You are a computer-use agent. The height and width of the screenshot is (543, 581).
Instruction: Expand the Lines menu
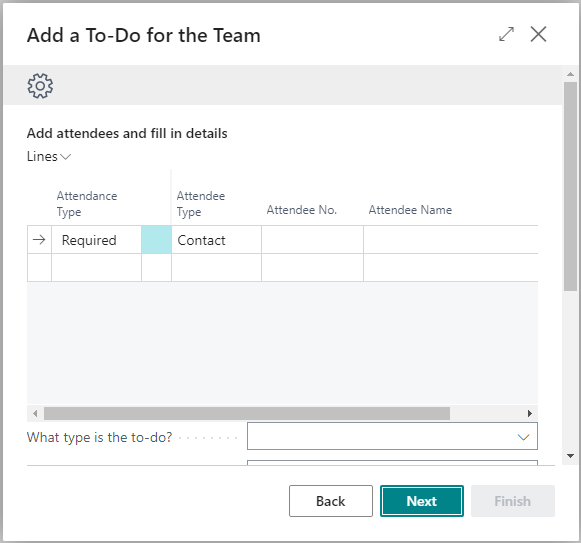pos(49,156)
